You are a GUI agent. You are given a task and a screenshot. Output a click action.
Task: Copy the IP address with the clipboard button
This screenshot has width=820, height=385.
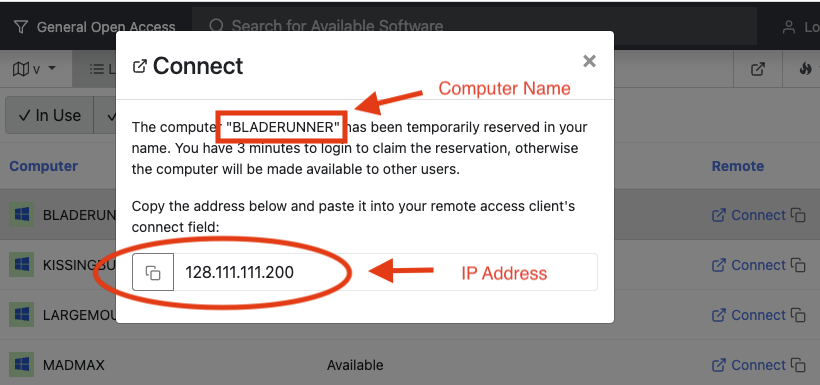(153, 272)
